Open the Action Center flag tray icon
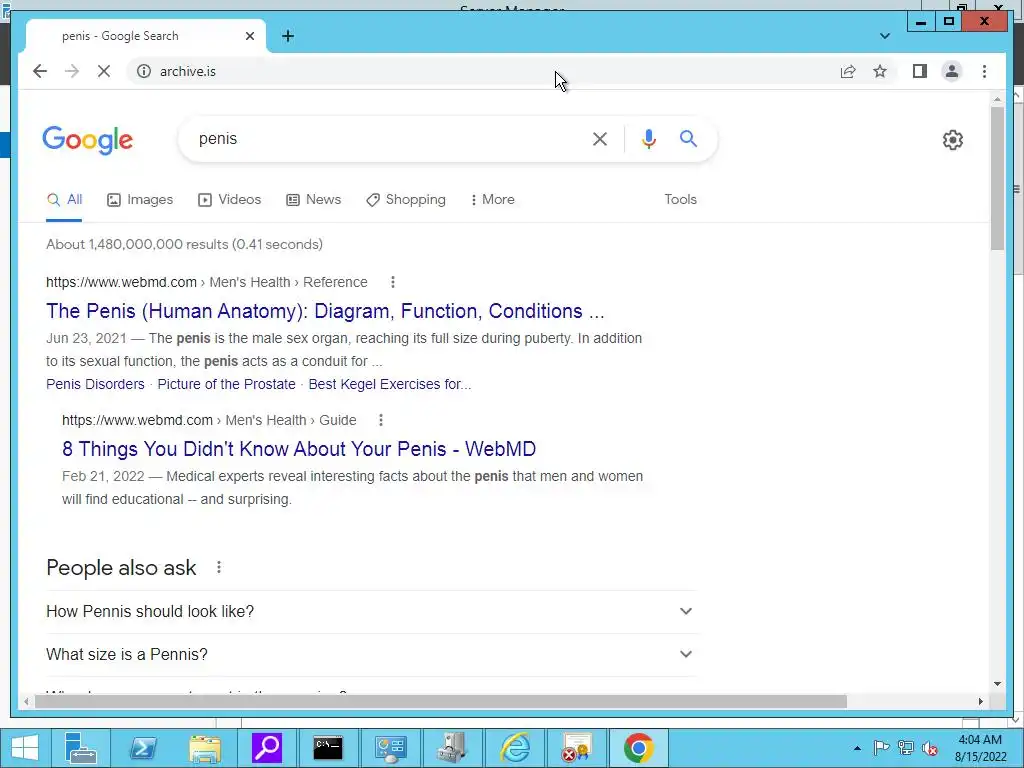 tap(881, 748)
